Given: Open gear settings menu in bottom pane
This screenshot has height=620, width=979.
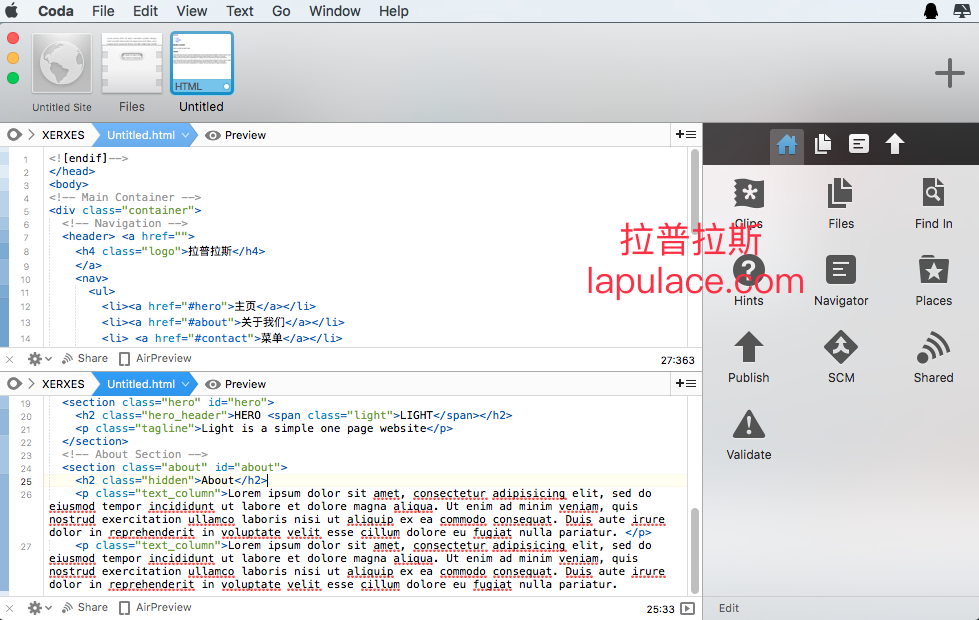Looking at the screenshot, I should [x=39, y=608].
